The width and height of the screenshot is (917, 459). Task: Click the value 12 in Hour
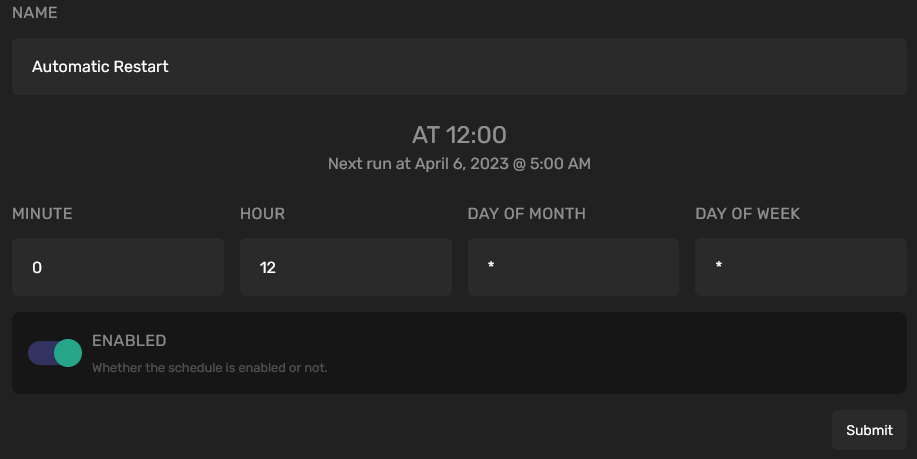click(268, 268)
